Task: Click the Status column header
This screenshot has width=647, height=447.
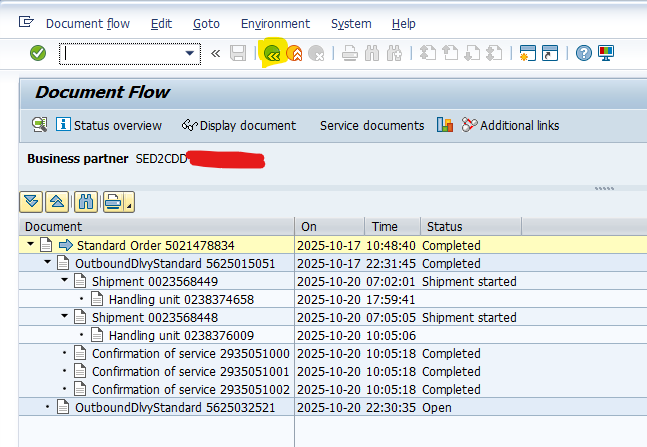Action: (471, 227)
